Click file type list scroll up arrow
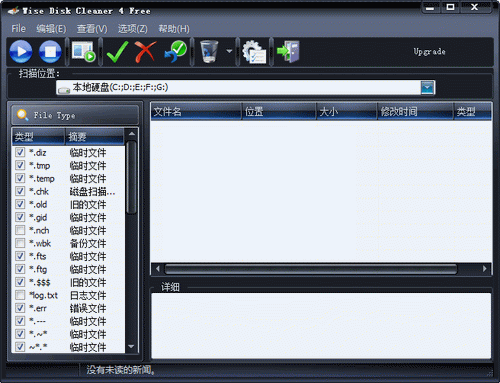The width and height of the screenshot is (500, 383). (x=132, y=134)
